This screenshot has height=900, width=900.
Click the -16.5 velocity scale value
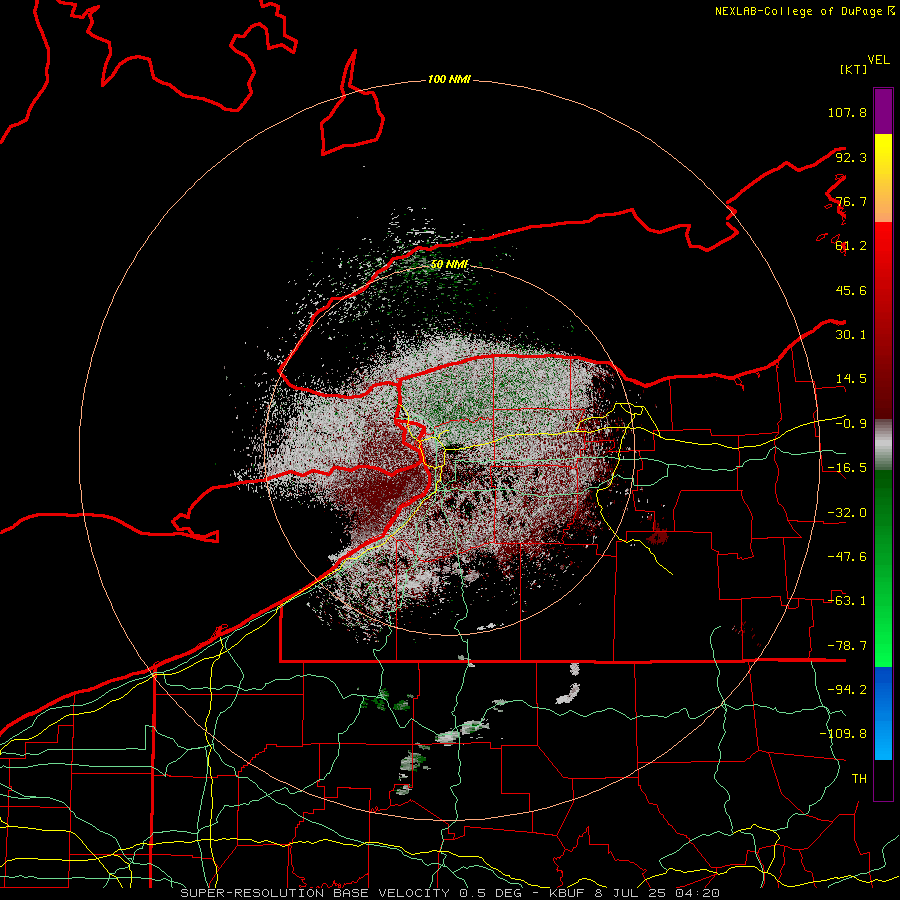click(847, 468)
